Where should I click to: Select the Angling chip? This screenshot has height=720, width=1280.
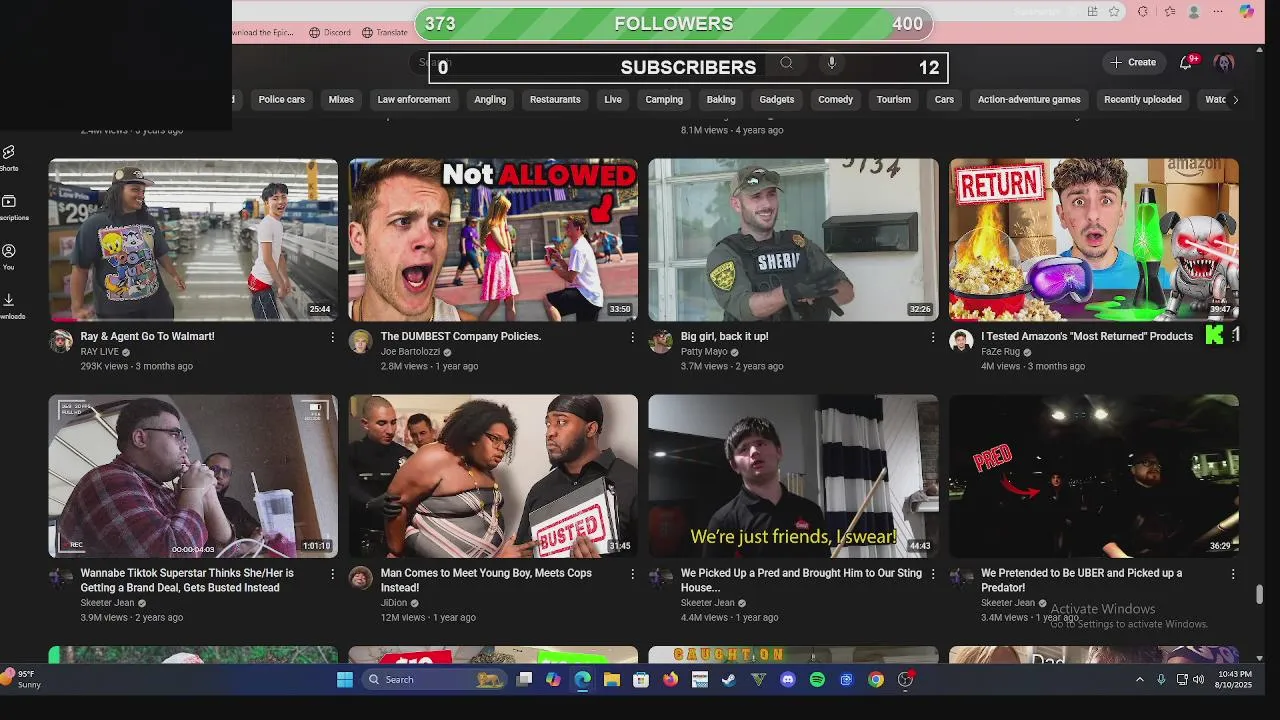tap(490, 100)
